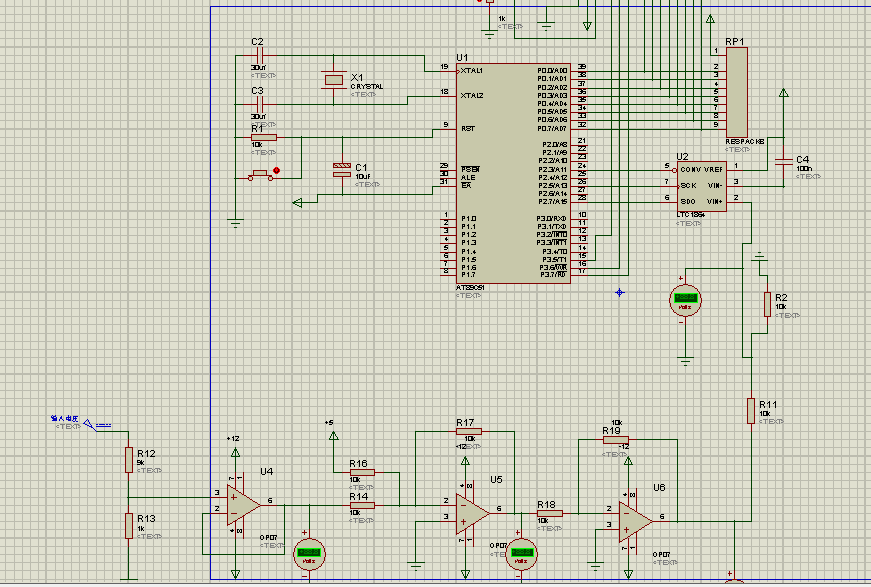Click the P1.0 pin label
Viewport: 871px width, 587px height.
(468, 219)
